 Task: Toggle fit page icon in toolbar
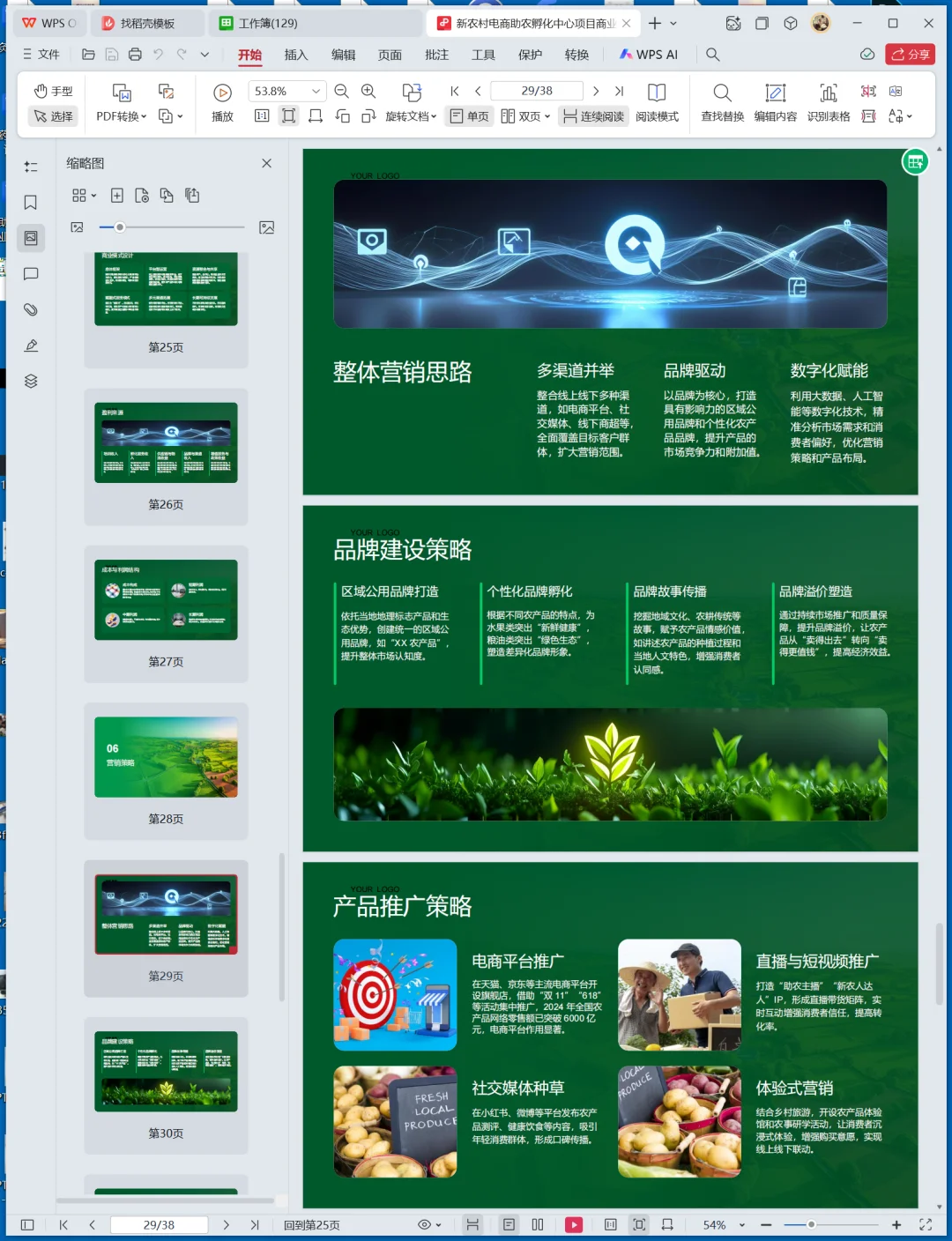point(288,115)
